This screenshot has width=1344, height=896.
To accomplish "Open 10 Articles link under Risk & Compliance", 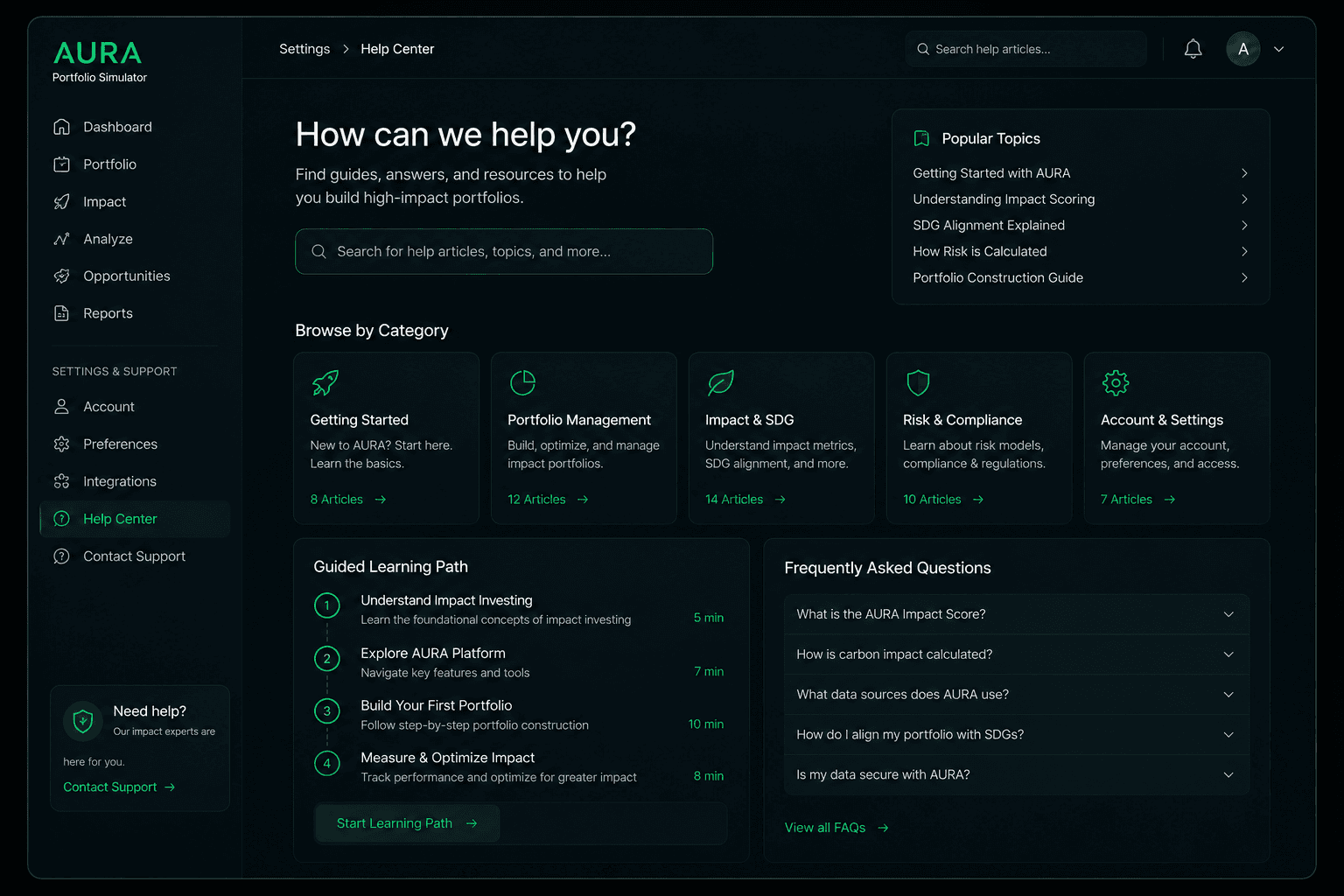I will click(943, 500).
